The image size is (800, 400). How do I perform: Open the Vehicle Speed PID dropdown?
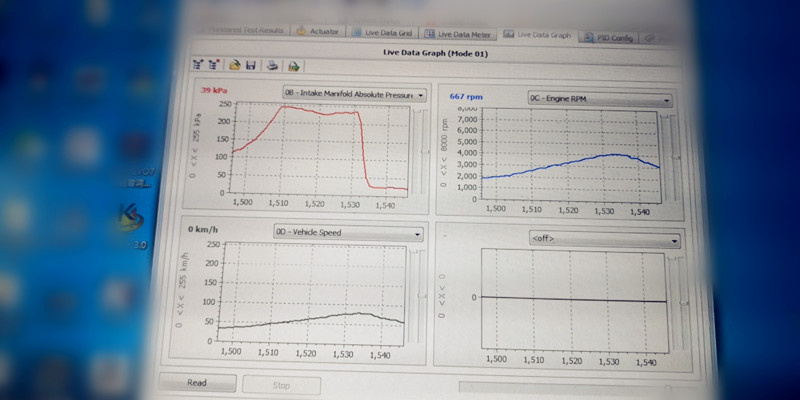[348, 233]
